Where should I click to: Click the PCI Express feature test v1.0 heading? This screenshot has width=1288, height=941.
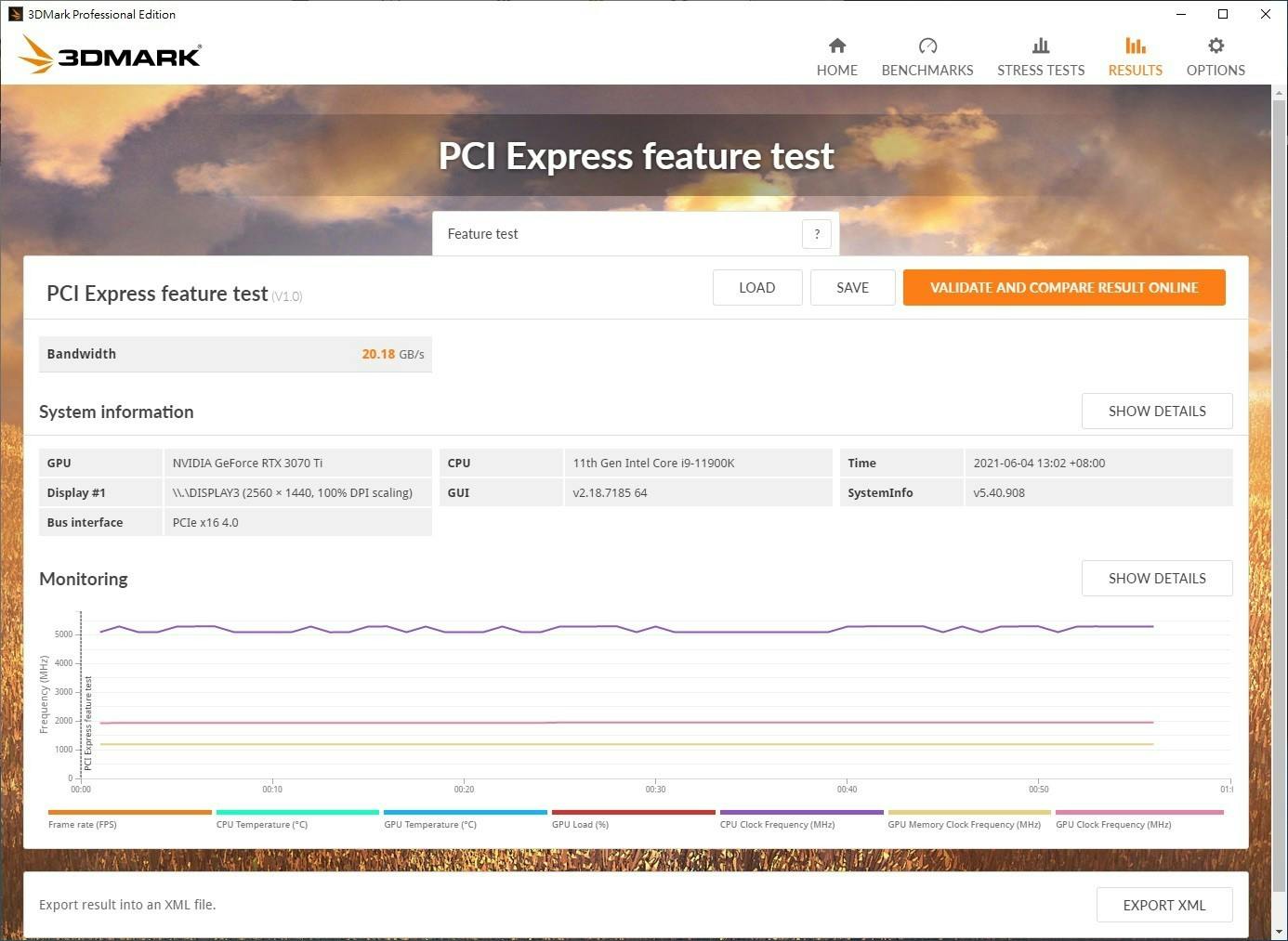(x=174, y=294)
